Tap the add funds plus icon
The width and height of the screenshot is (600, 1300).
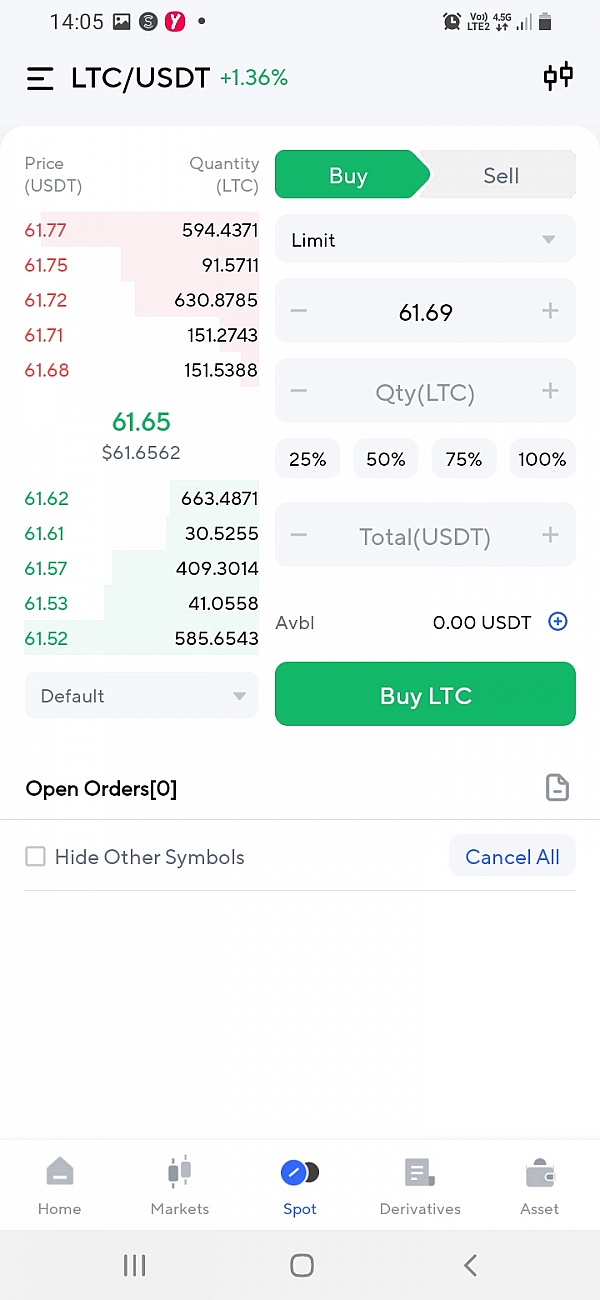click(x=558, y=622)
